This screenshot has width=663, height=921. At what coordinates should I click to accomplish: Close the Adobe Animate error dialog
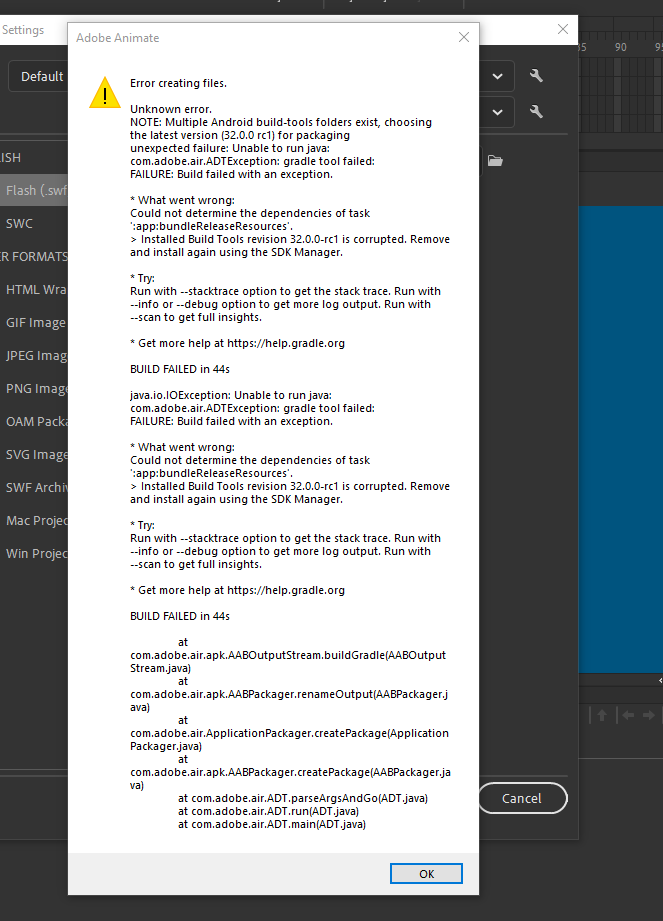(x=464, y=37)
